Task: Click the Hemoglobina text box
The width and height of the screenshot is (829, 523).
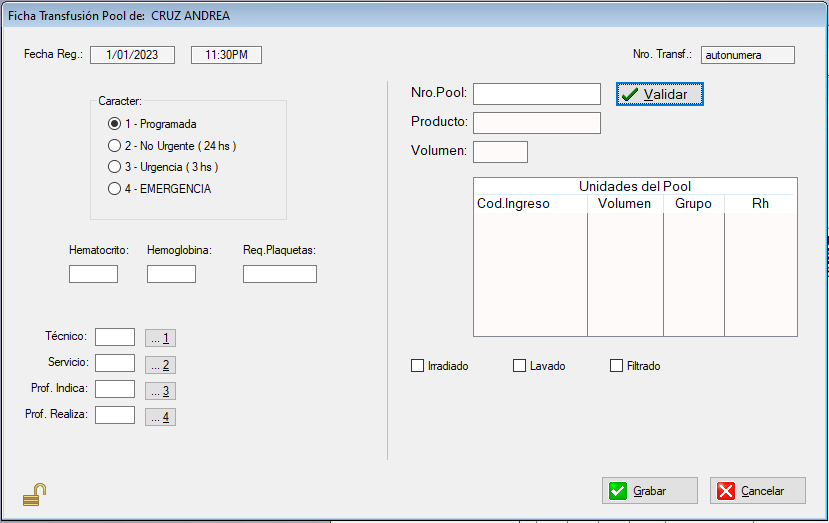Action: click(171, 274)
